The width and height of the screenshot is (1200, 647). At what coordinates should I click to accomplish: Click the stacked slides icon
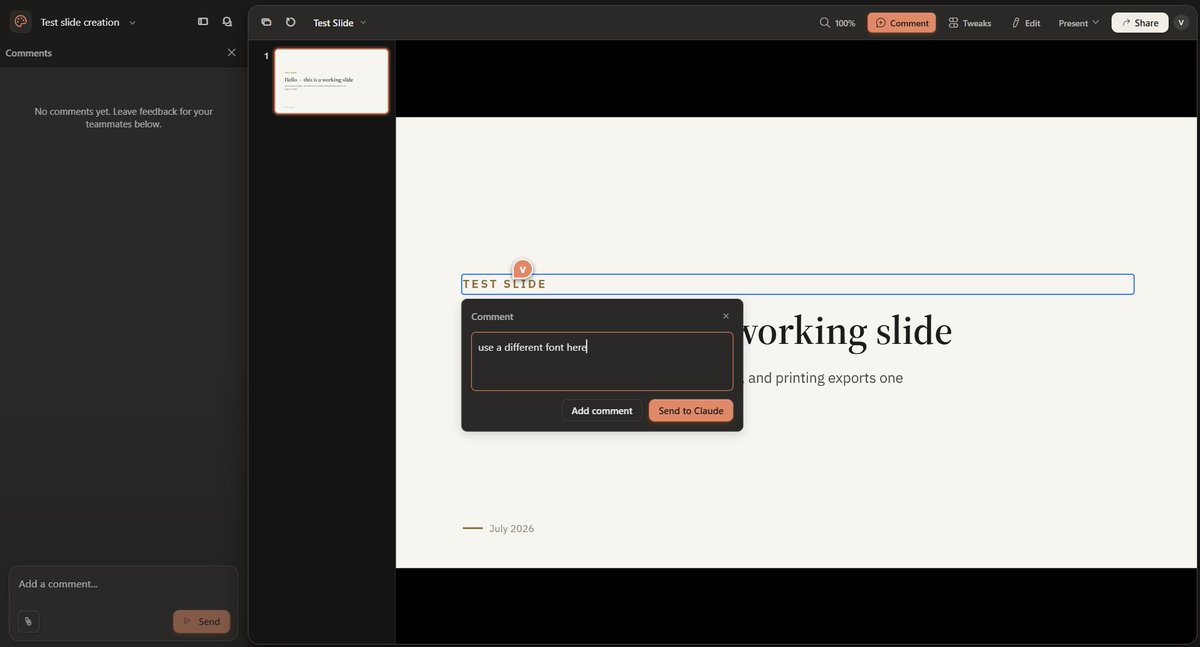[266, 22]
